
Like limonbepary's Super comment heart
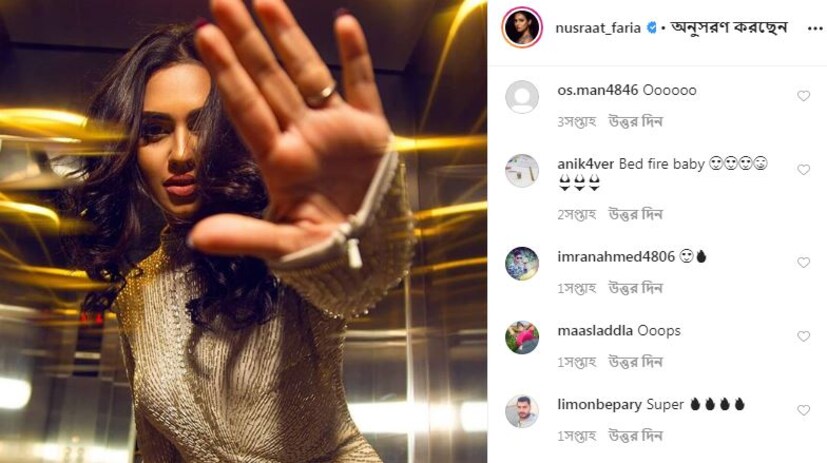coord(803,410)
